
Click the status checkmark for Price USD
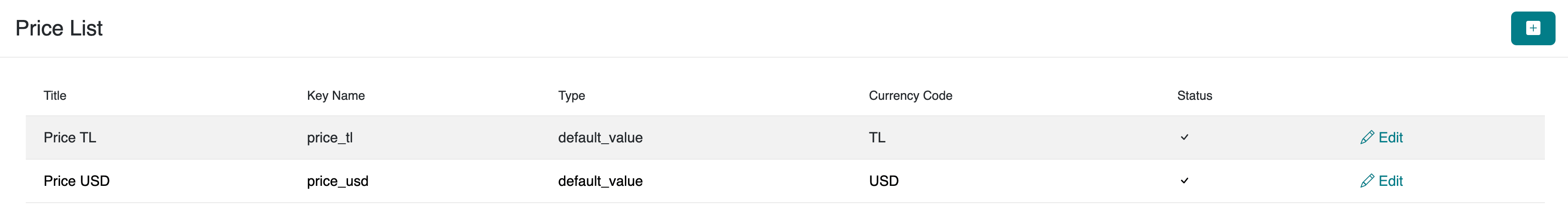click(x=1184, y=181)
